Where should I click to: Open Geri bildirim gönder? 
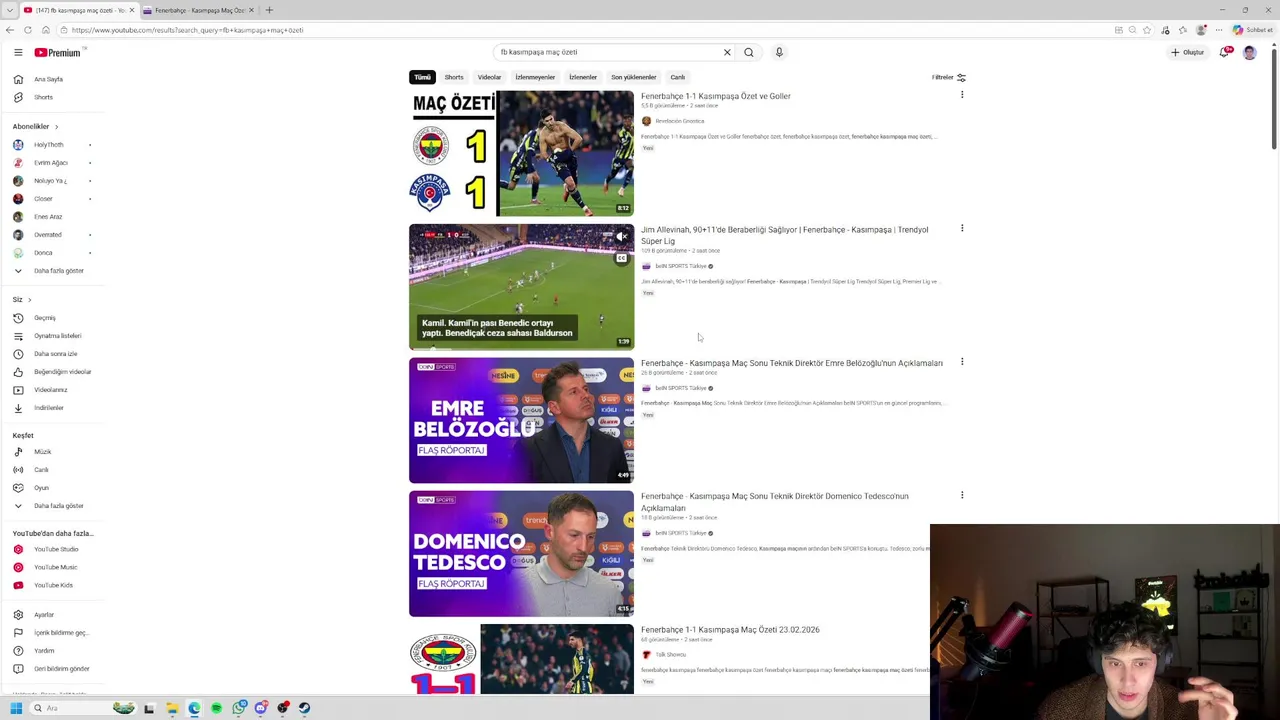click(x=61, y=669)
